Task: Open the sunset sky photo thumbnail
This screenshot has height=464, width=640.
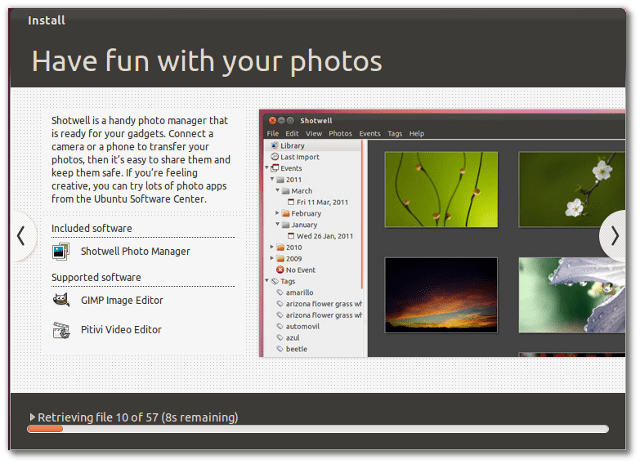Action: pyautogui.click(x=441, y=295)
